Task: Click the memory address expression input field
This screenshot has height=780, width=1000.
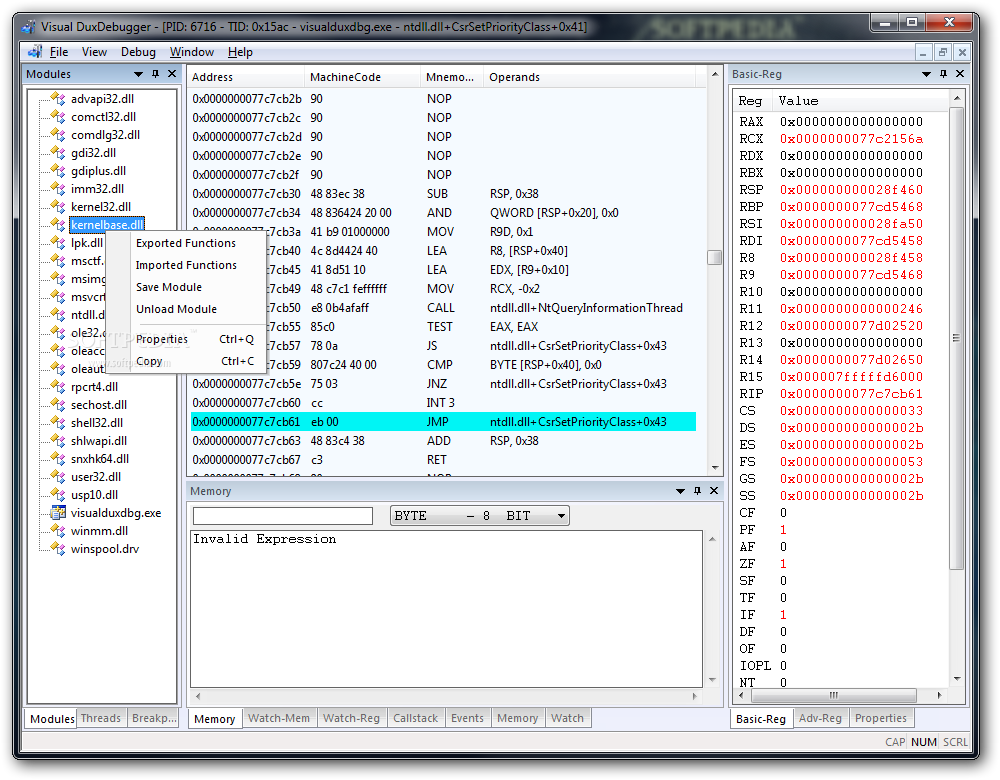Action: [x=283, y=516]
